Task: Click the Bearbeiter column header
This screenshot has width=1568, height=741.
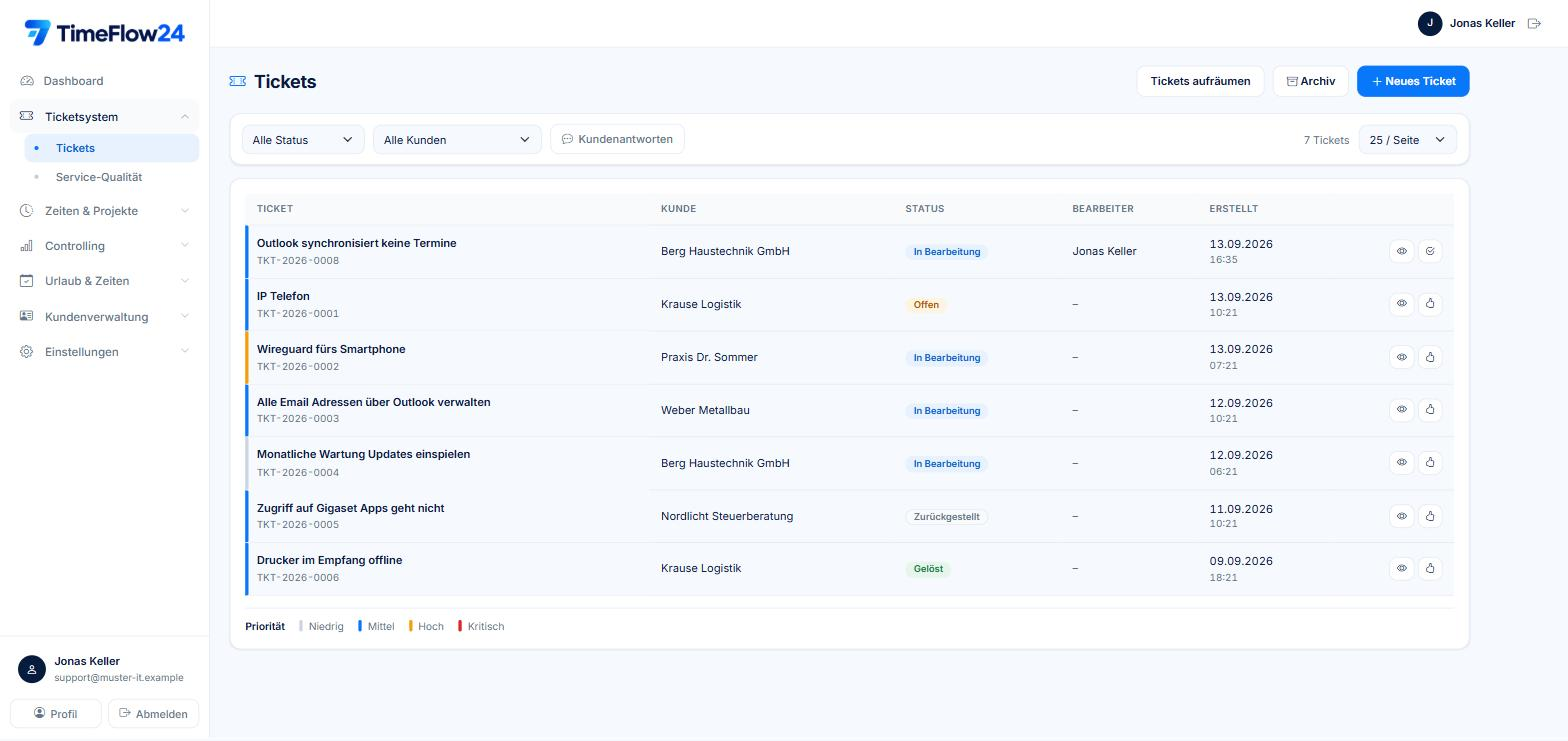Action: pos(1102,209)
